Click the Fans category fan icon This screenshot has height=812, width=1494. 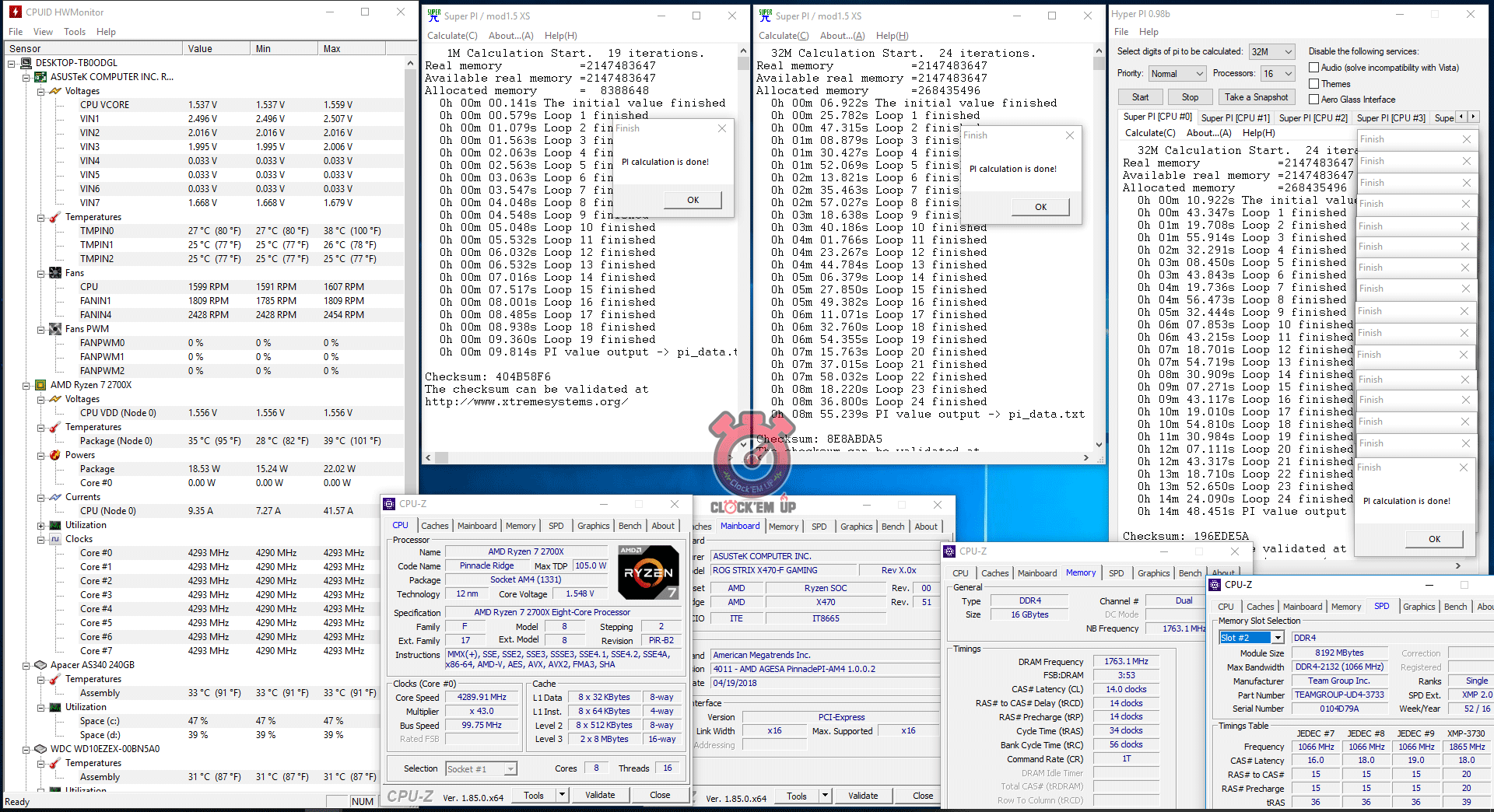click(55, 273)
